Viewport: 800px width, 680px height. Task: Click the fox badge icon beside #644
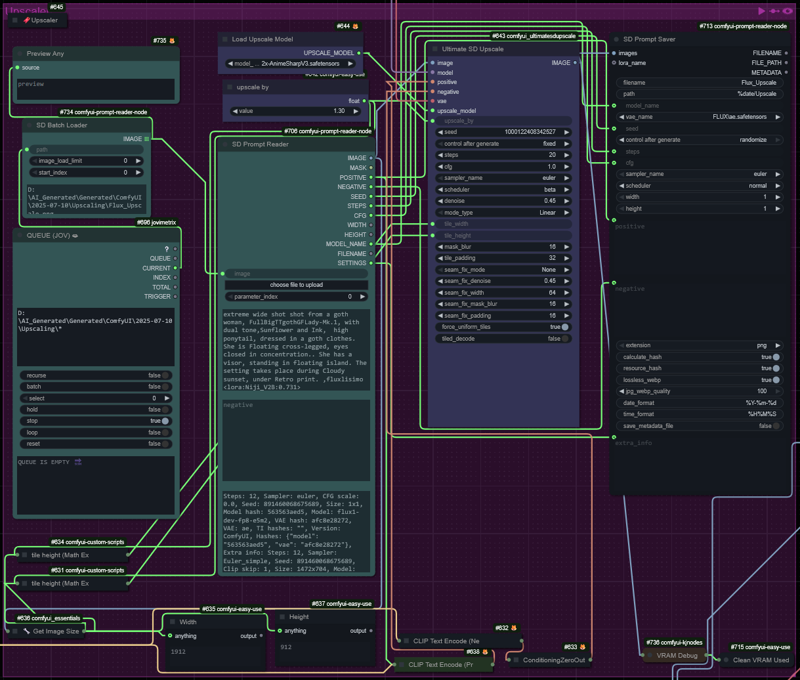click(x=356, y=26)
